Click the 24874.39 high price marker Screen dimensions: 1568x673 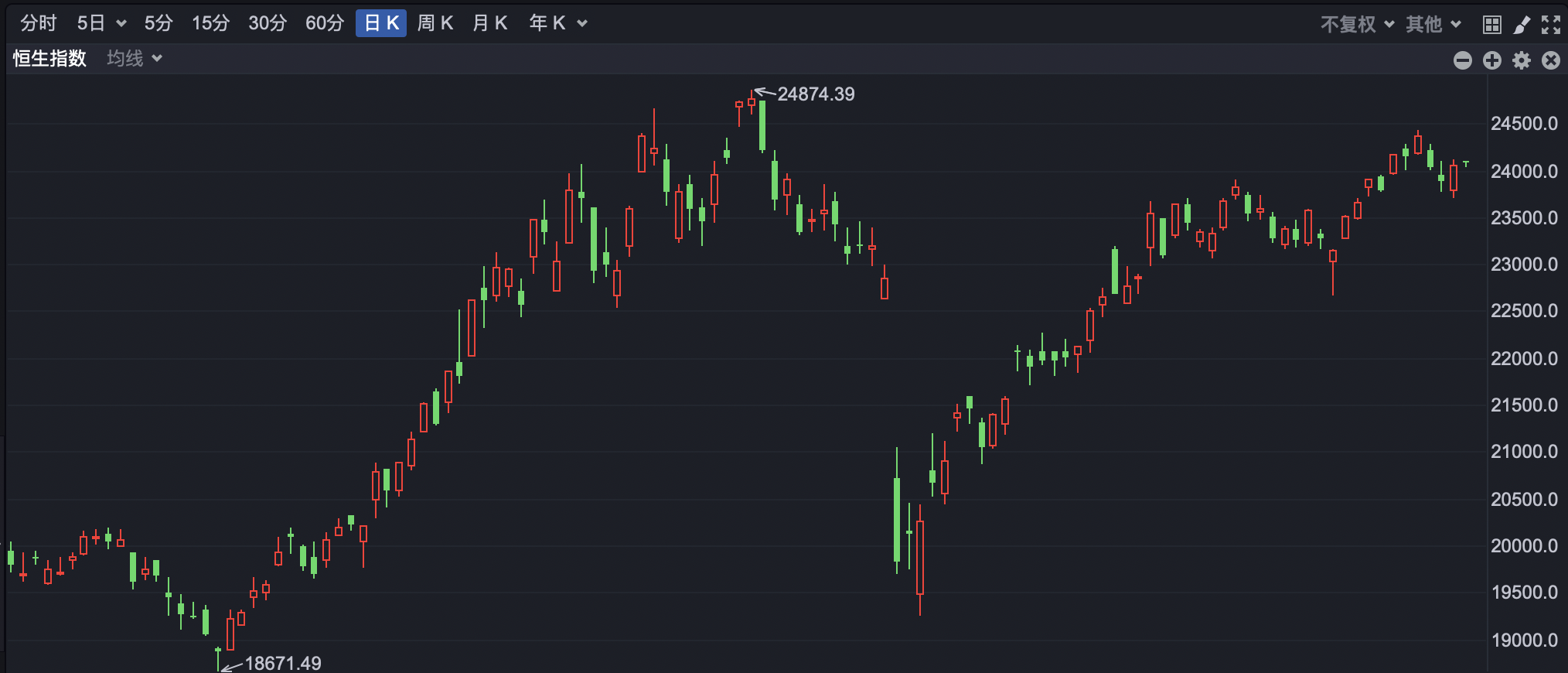816,94
